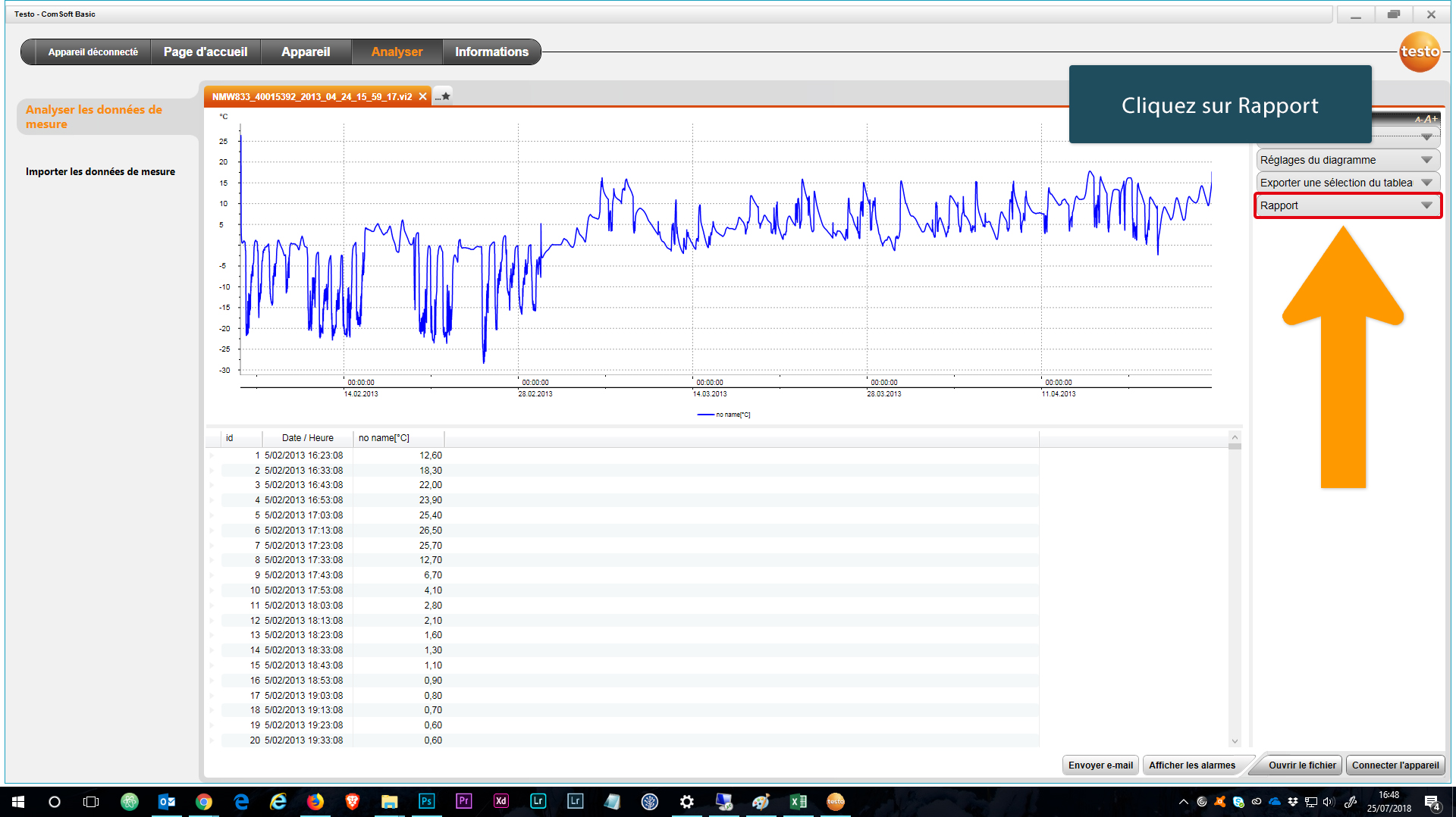Click the Connecter l'appareil button

[x=1395, y=765]
